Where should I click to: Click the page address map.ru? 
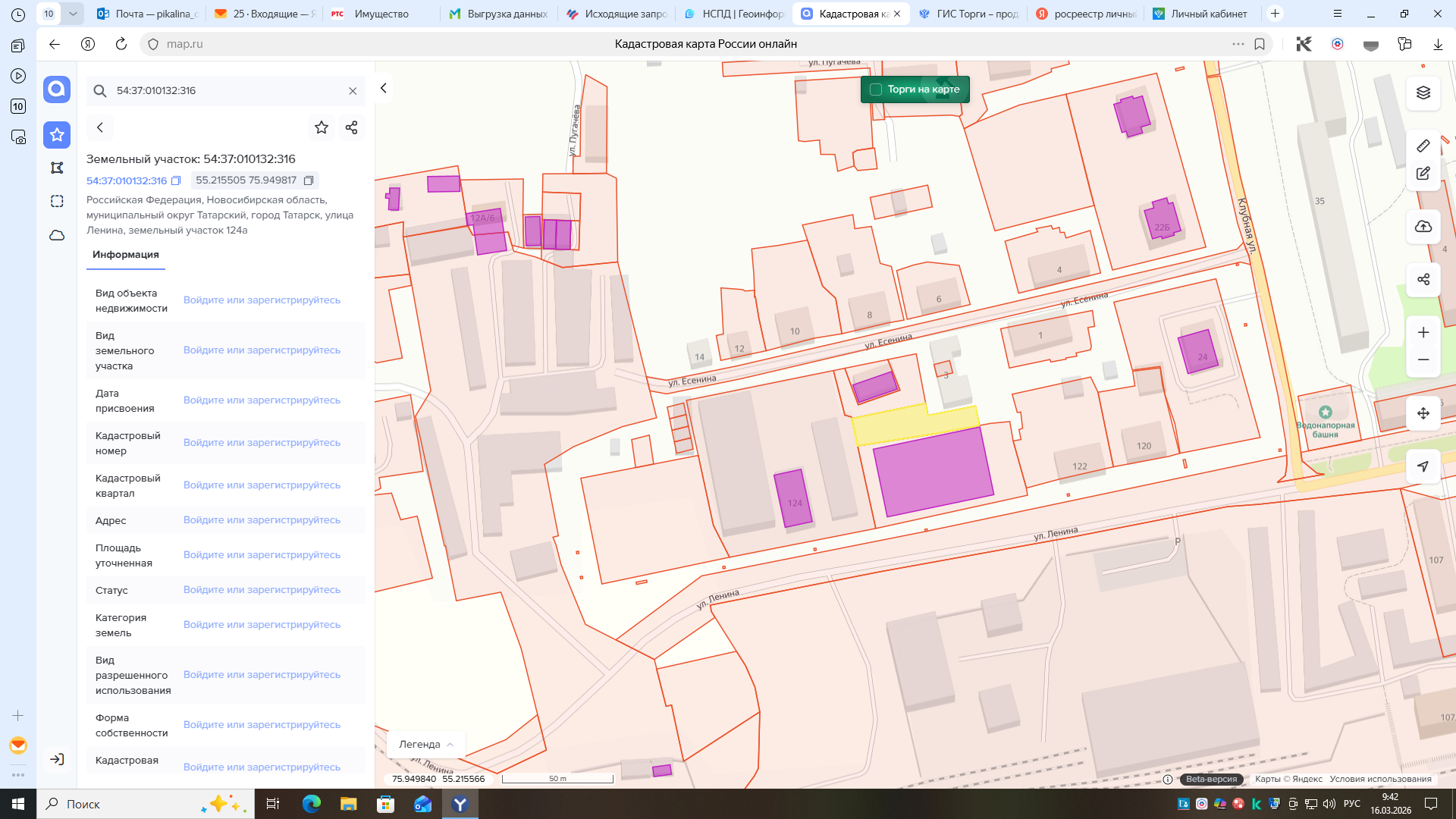185,44
